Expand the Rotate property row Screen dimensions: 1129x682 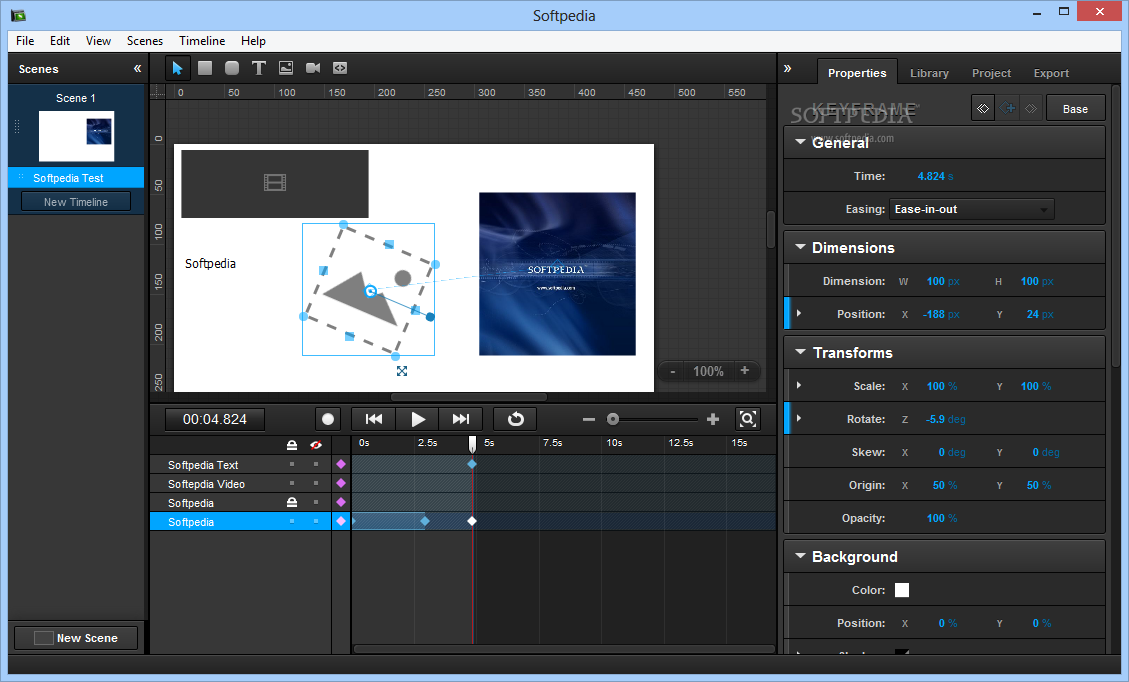click(799, 418)
